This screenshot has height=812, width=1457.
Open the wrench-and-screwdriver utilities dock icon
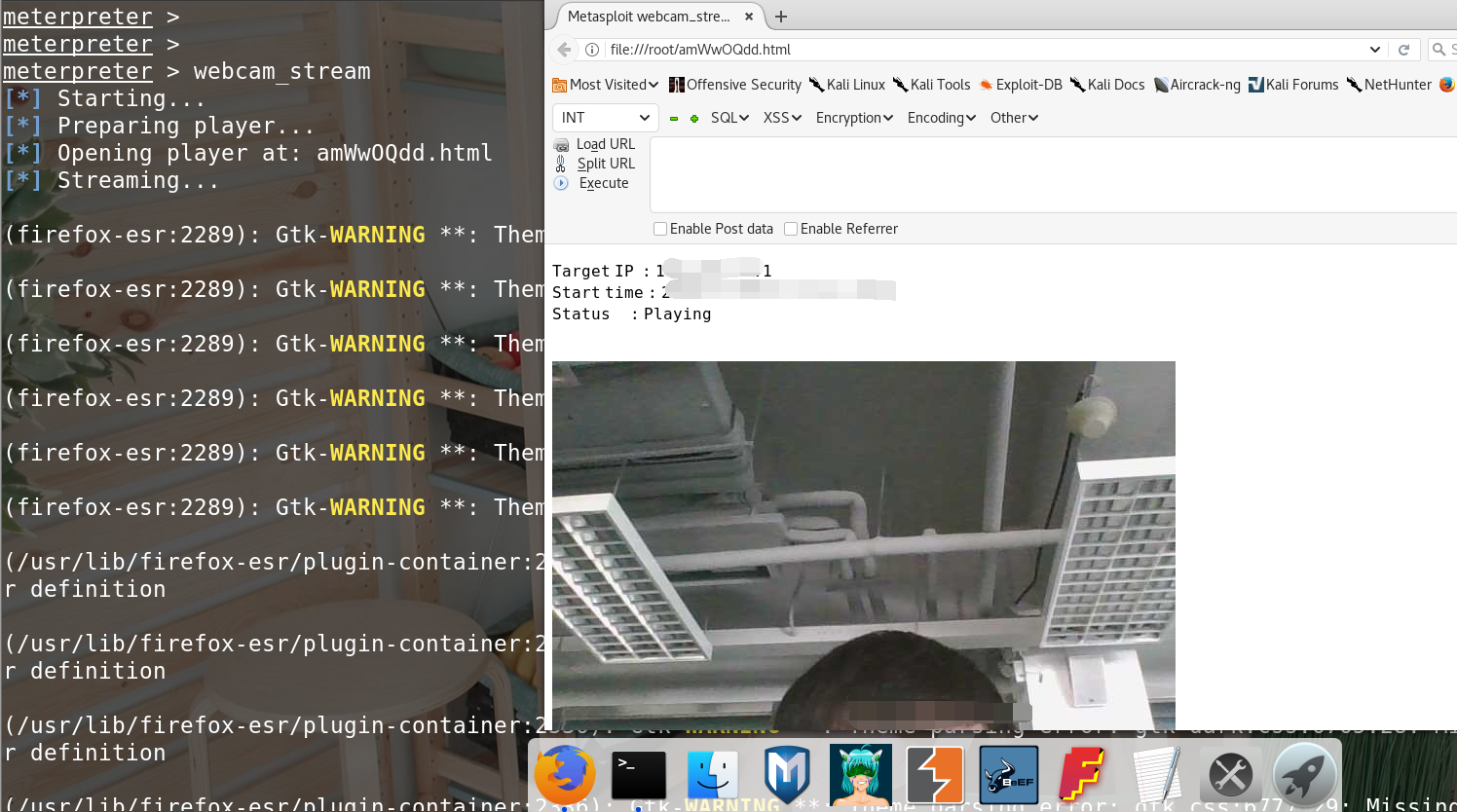(x=1230, y=776)
